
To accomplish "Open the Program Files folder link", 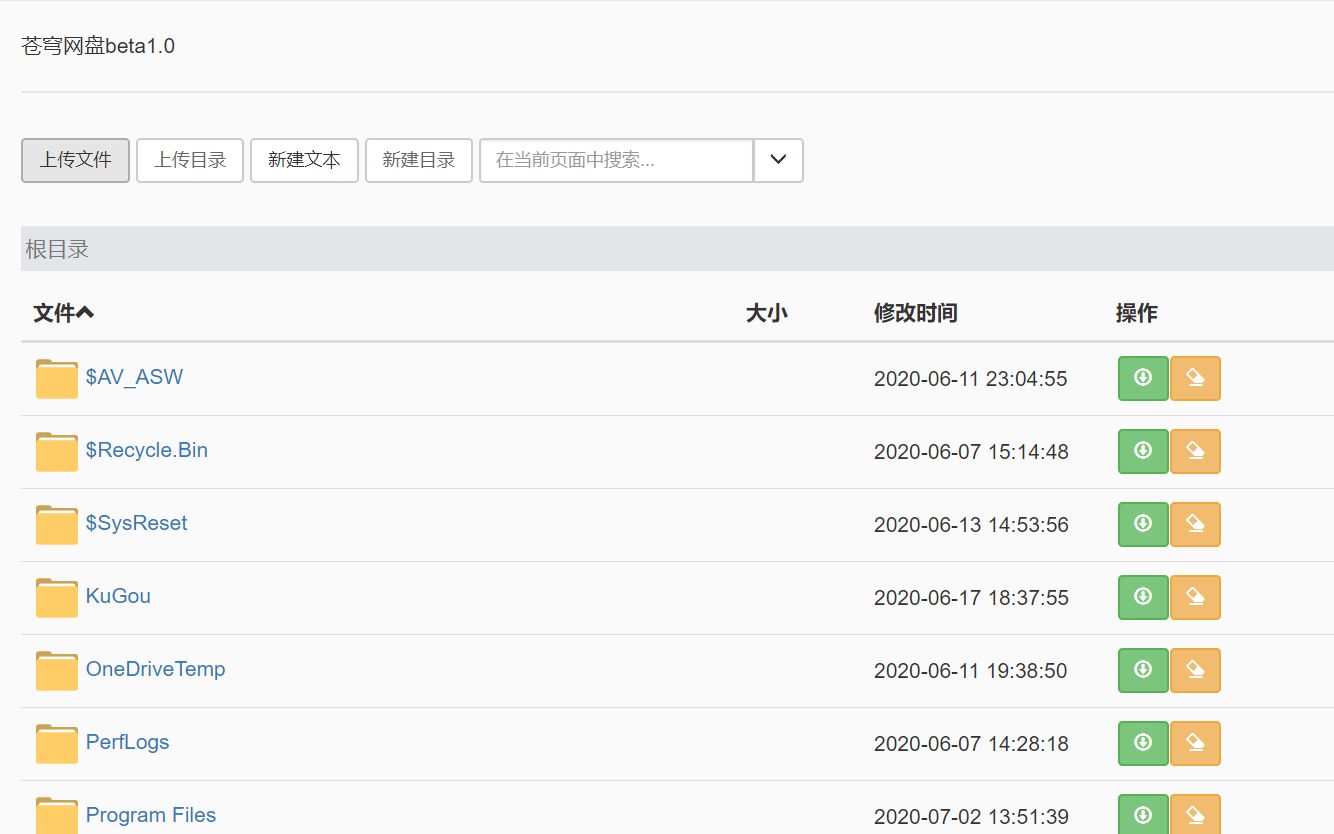I will (151, 815).
